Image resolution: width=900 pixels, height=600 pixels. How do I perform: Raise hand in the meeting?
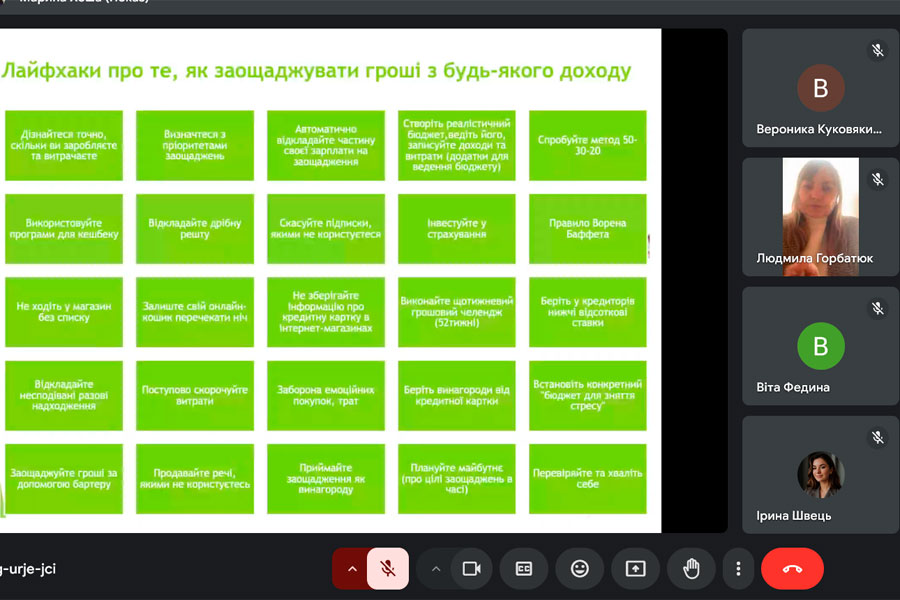tap(692, 569)
